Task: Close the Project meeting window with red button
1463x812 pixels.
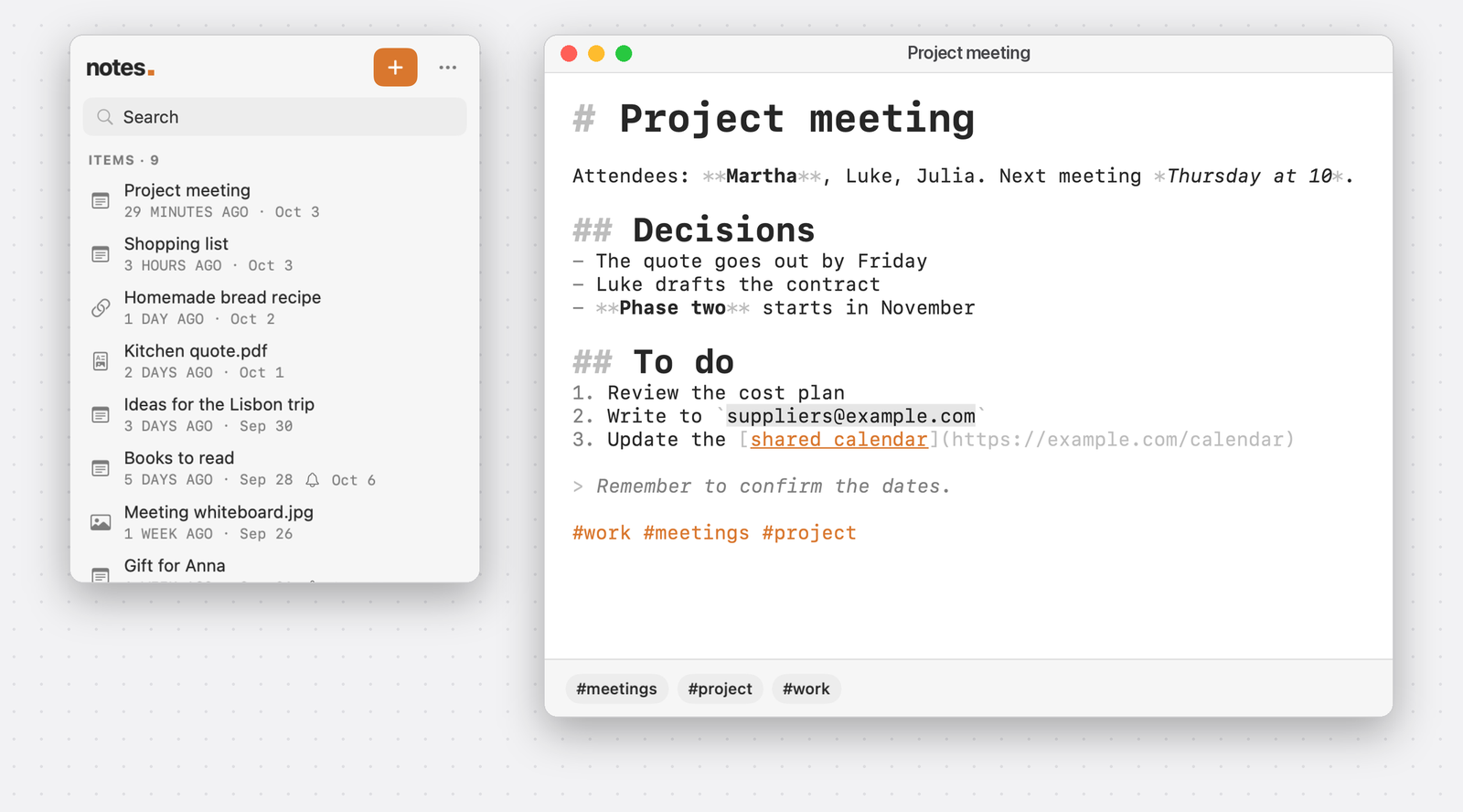Action: [x=569, y=53]
